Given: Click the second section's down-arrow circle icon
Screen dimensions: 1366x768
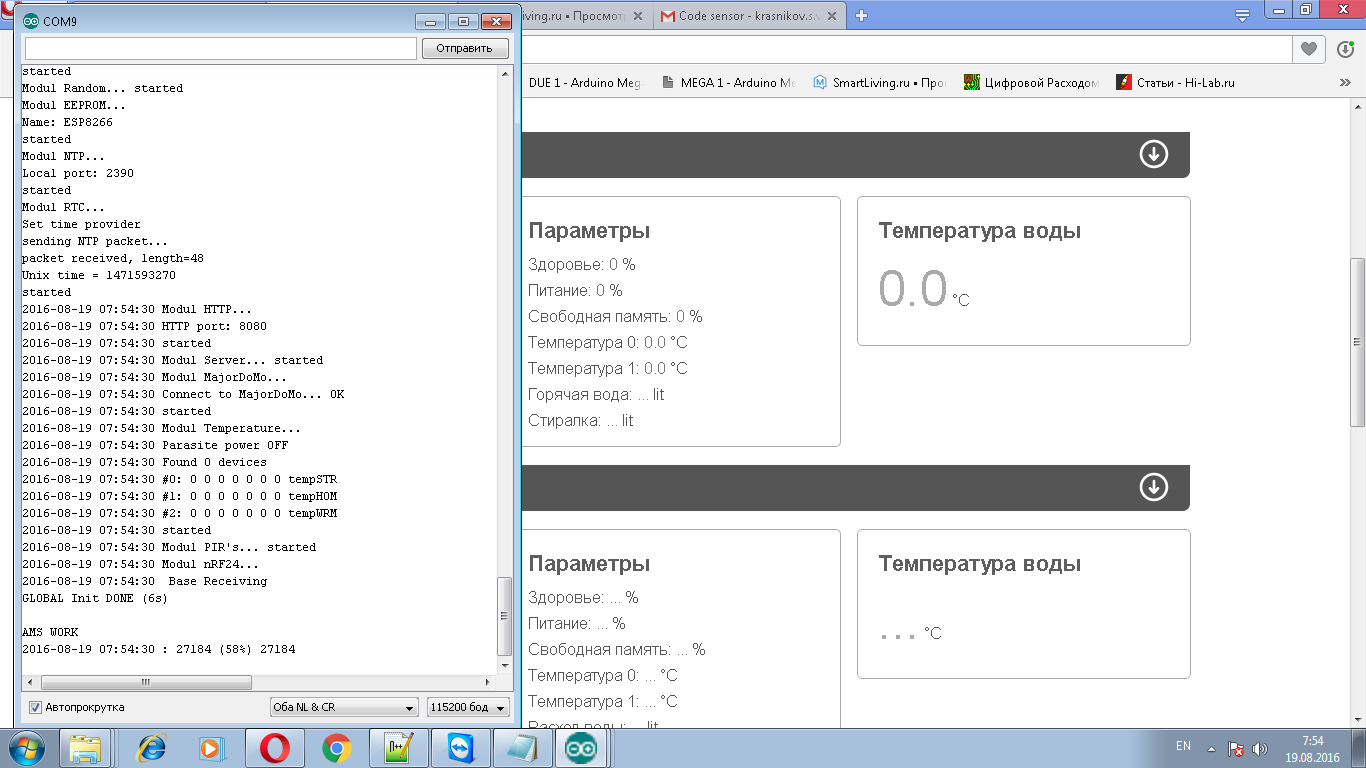Looking at the screenshot, I should 1154,487.
